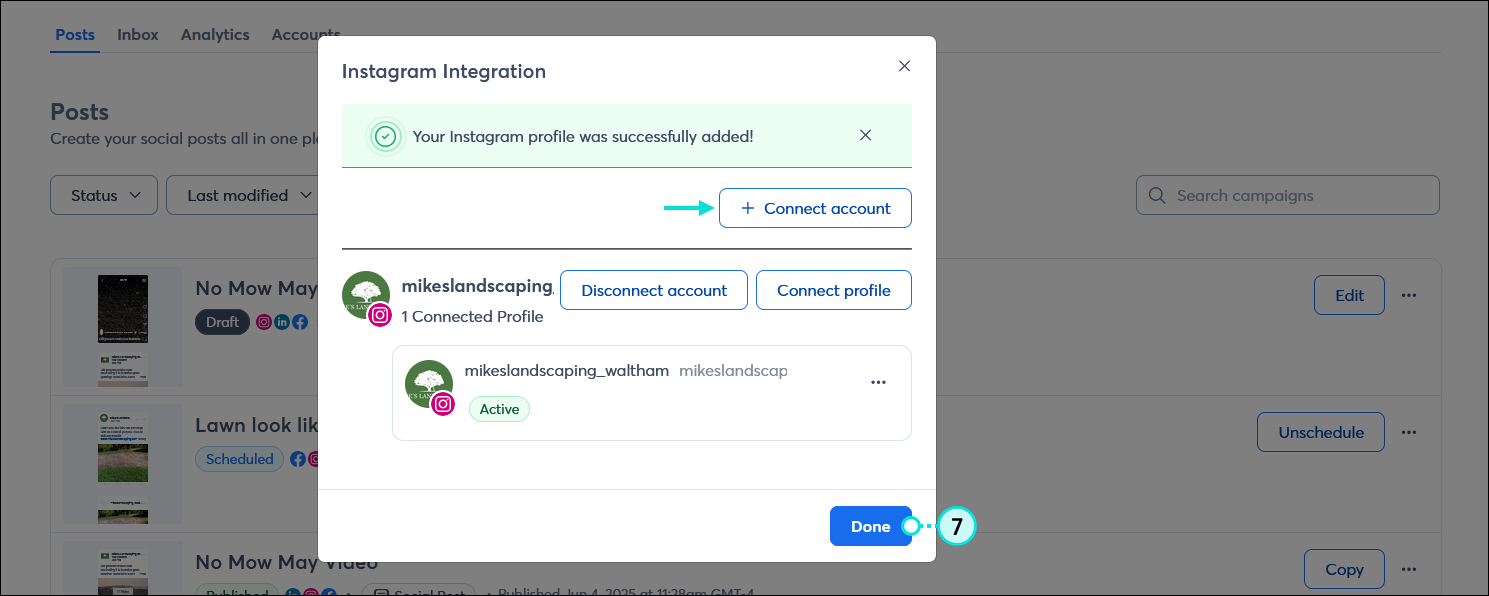
Task: Click the search magnifier in Search campaigns
Action: [1157, 195]
